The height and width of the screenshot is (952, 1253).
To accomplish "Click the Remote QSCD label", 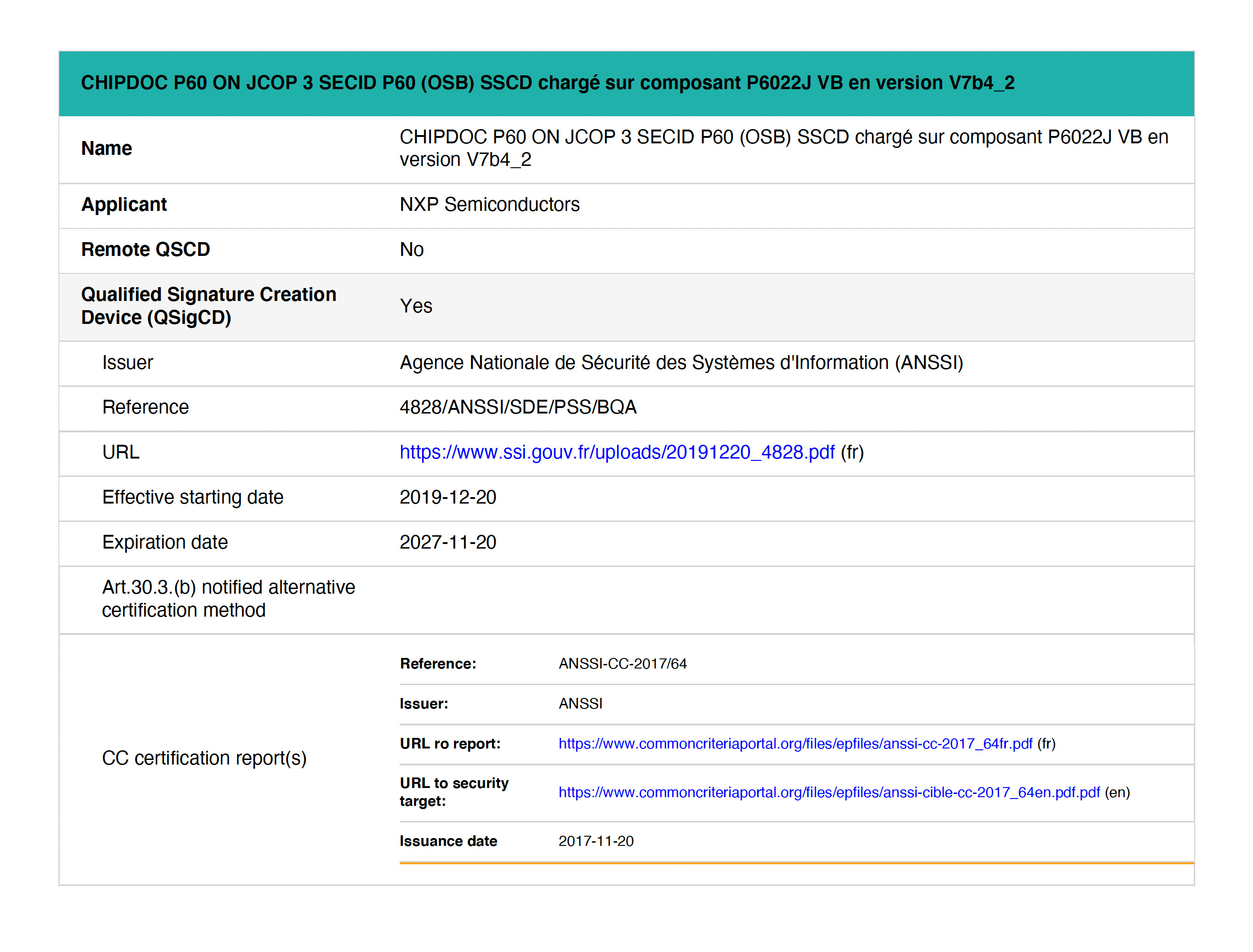I will click(x=145, y=249).
